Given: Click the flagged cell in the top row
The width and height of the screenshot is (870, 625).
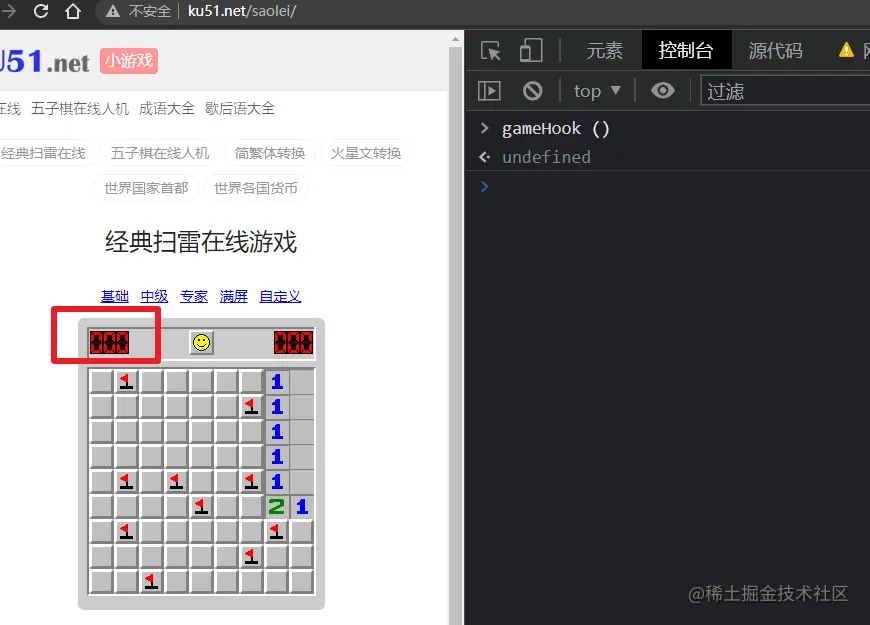Looking at the screenshot, I should (x=127, y=381).
